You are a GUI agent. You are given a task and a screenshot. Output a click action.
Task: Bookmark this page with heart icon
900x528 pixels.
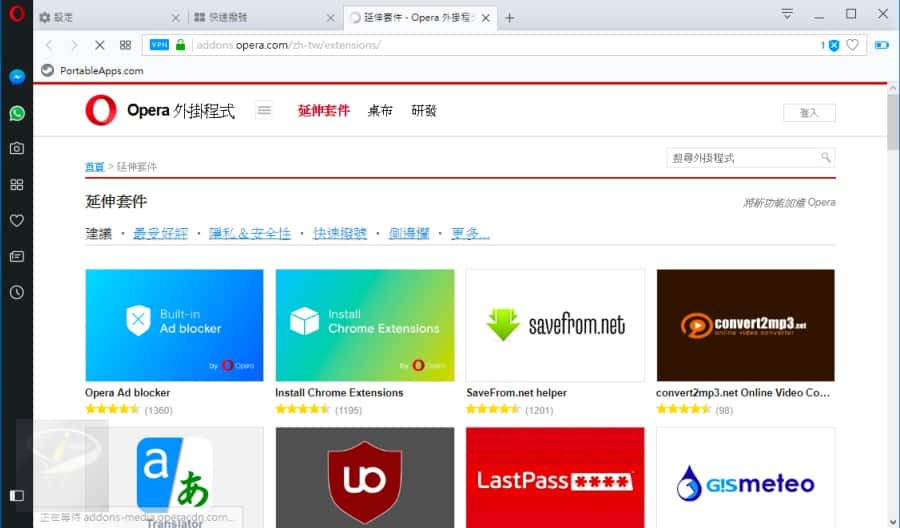[x=852, y=45]
